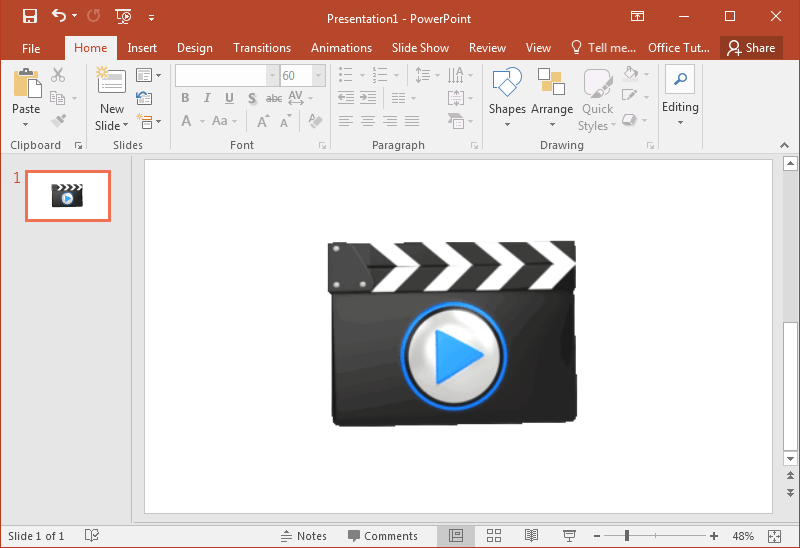The image size is (800, 548).
Task: Click the Share button
Action: [751, 48]
